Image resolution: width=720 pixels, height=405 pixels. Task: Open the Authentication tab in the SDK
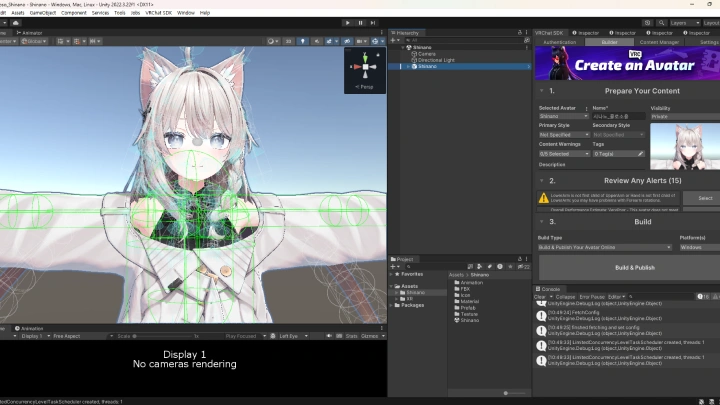tap(559, 42)
